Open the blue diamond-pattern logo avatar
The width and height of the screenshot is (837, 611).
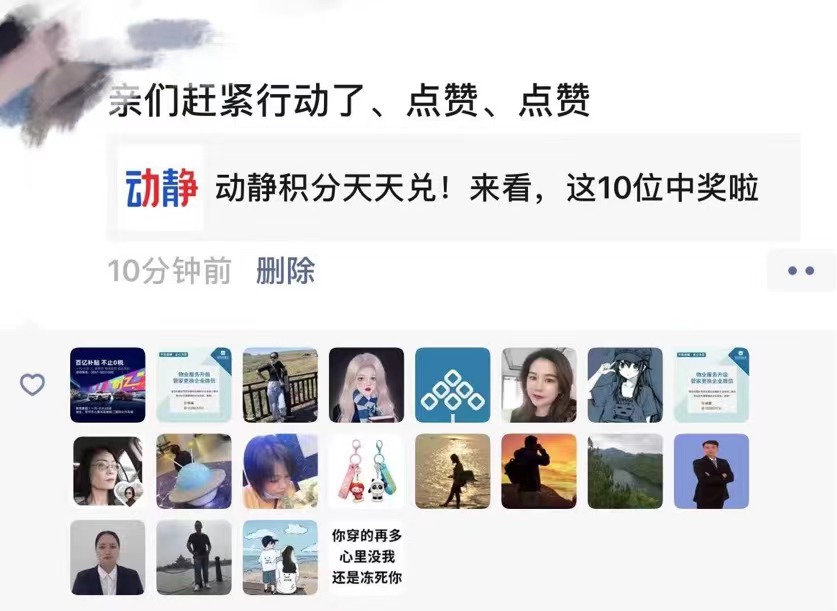point(453,385)
